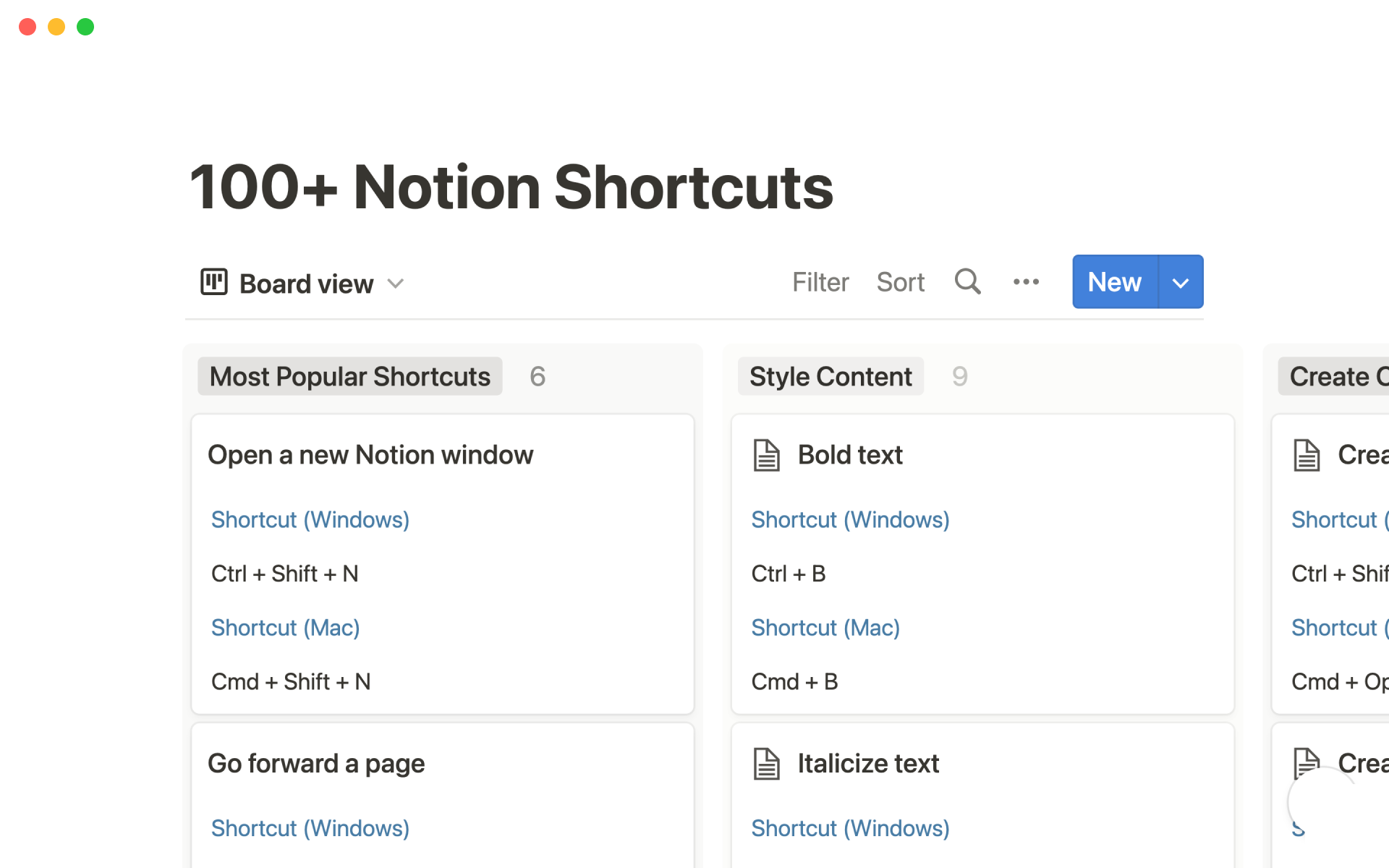Select the Style Content group label

click(830, 376)
